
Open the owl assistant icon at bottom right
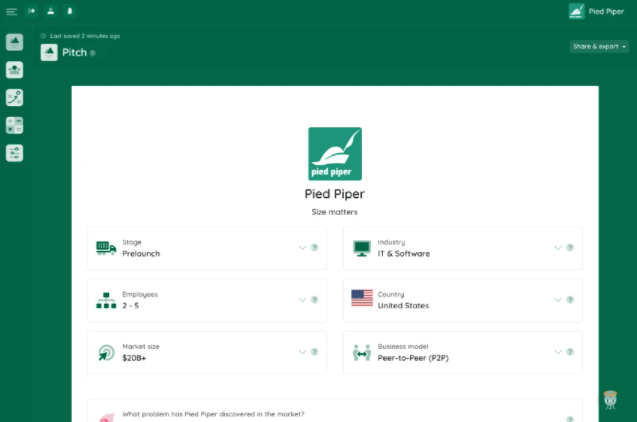click(610, 400)
